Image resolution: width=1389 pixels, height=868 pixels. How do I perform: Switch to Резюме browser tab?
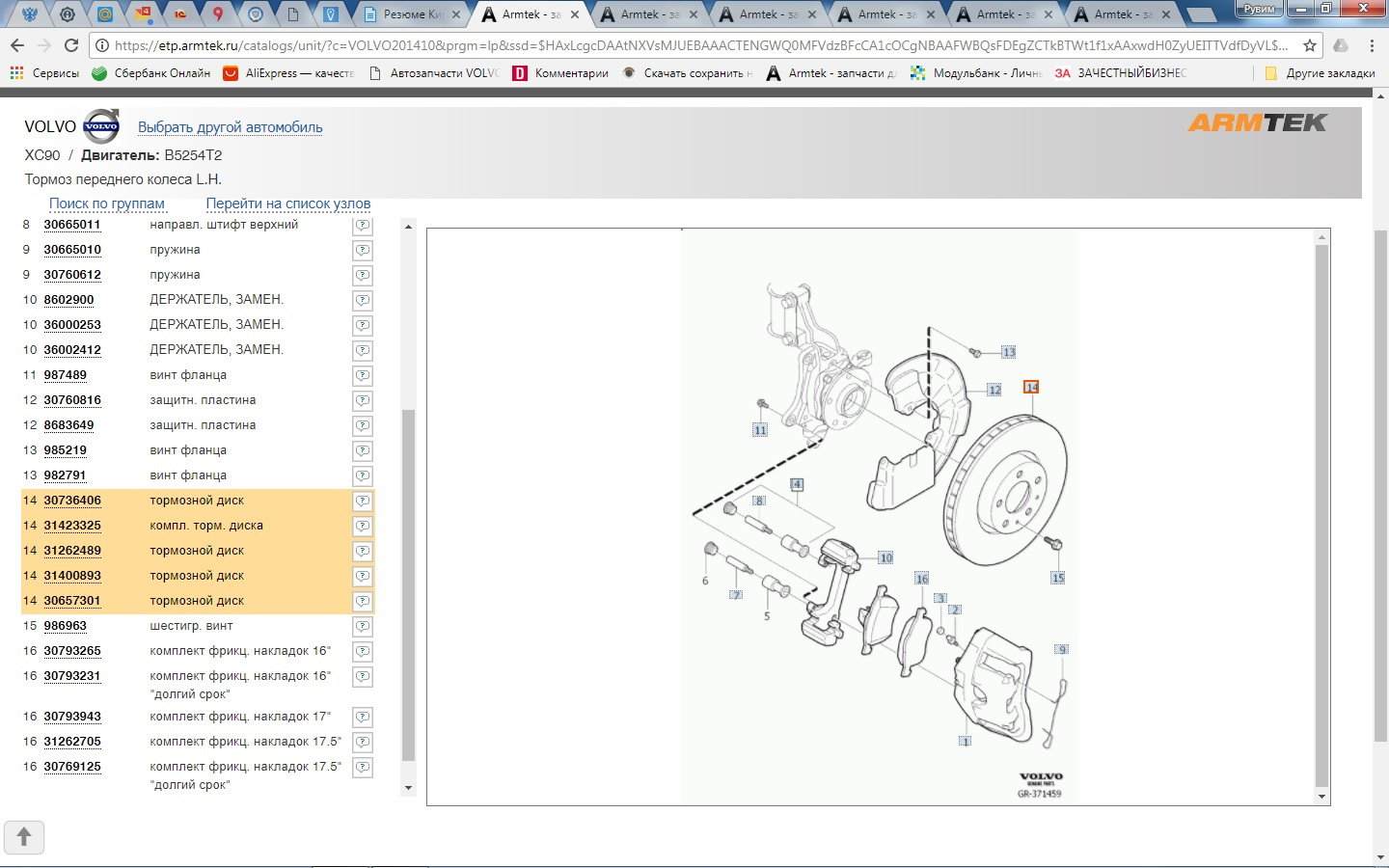pyautogui.click(x=412, y=14)
